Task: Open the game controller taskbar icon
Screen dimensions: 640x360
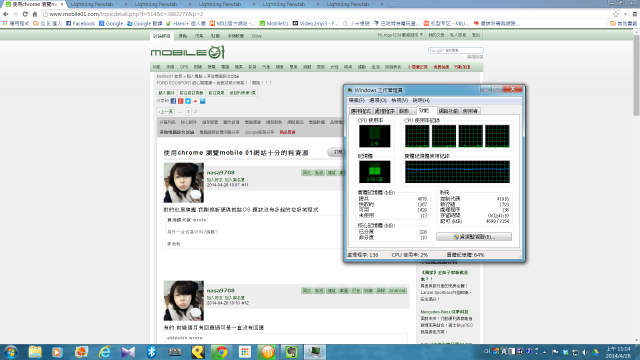Action: coord(175,352)
